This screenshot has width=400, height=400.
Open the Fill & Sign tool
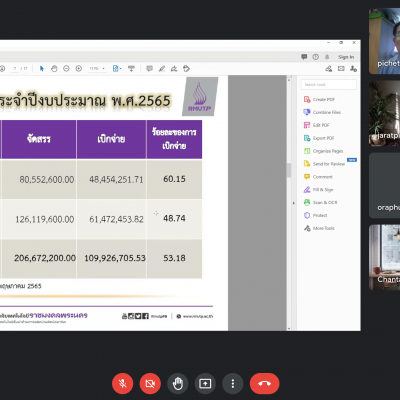tap(318, 190)
